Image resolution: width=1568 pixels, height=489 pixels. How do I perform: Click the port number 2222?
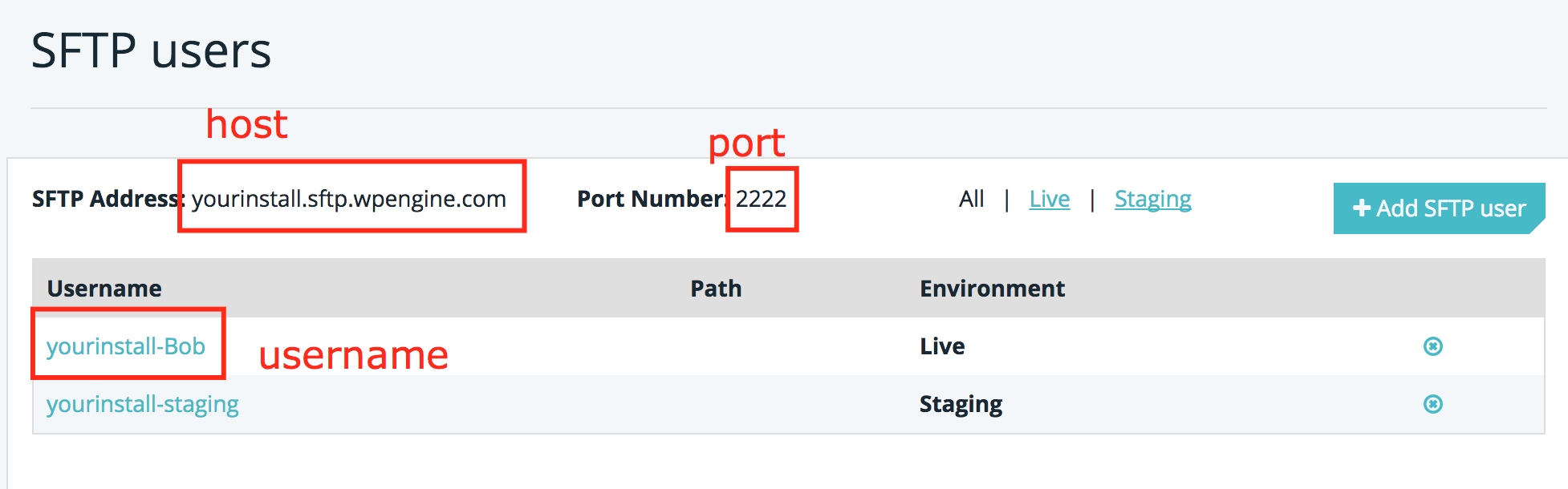pyautogui.click(x=761, y=199)
